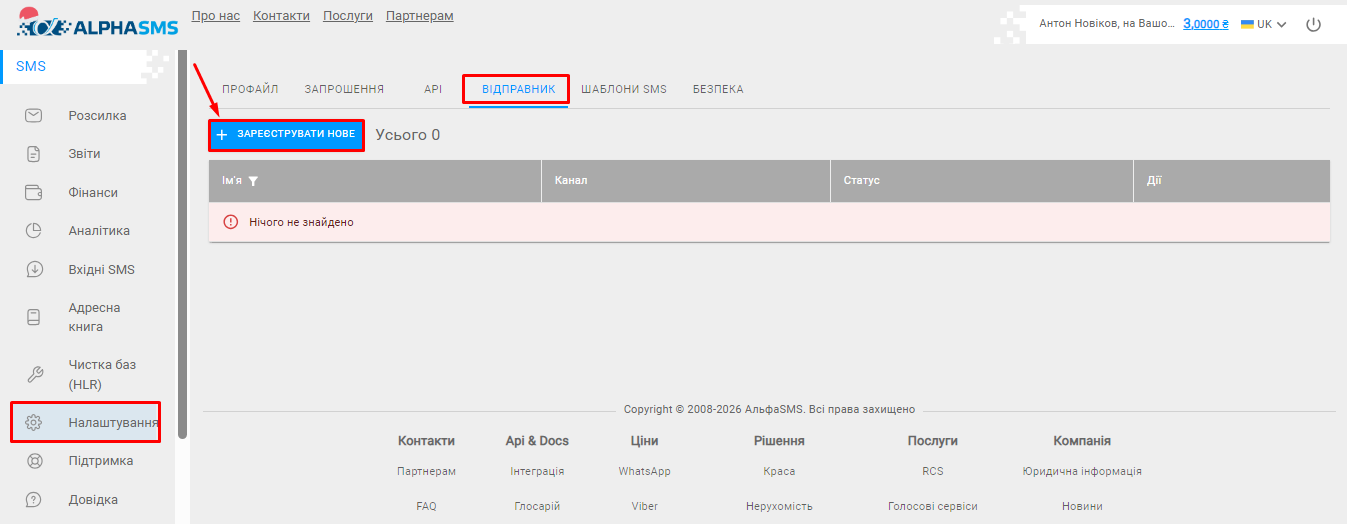This screenshot has height=524, width=1347.
Task: Click the wrench icon beside Чистка баз
Action: (x=34, y=374)
